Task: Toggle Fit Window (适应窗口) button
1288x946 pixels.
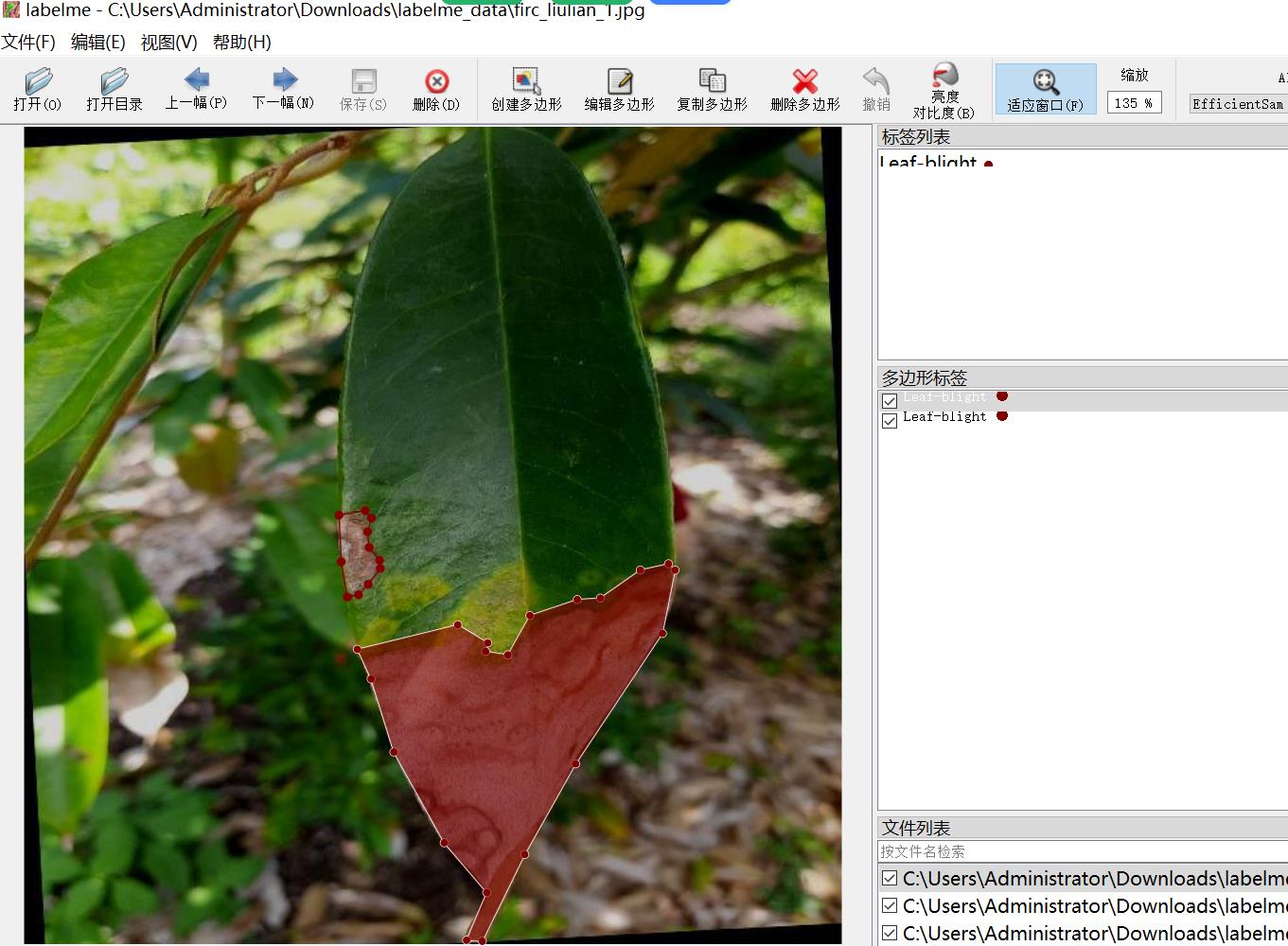Action: point(1045,90)
